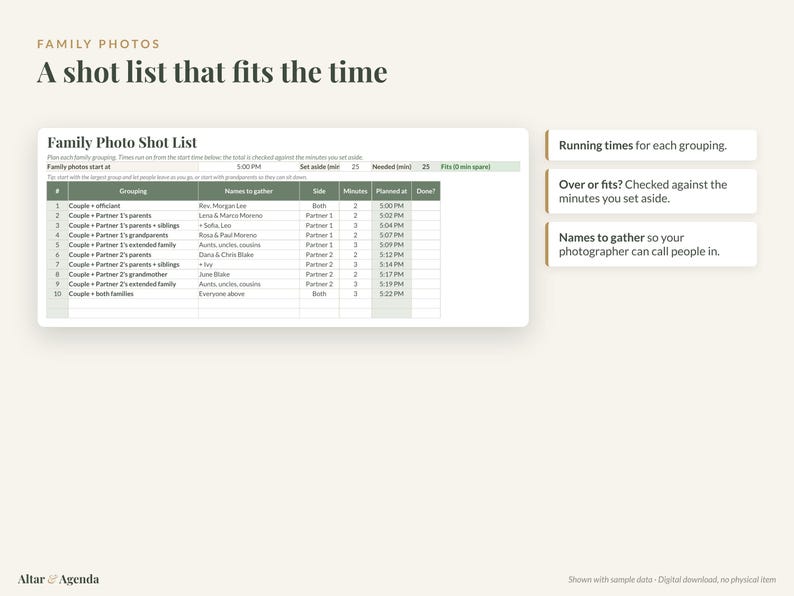
Task: Click the Planned at 5:04 PM cell
Action: click(x=391, y=225)
